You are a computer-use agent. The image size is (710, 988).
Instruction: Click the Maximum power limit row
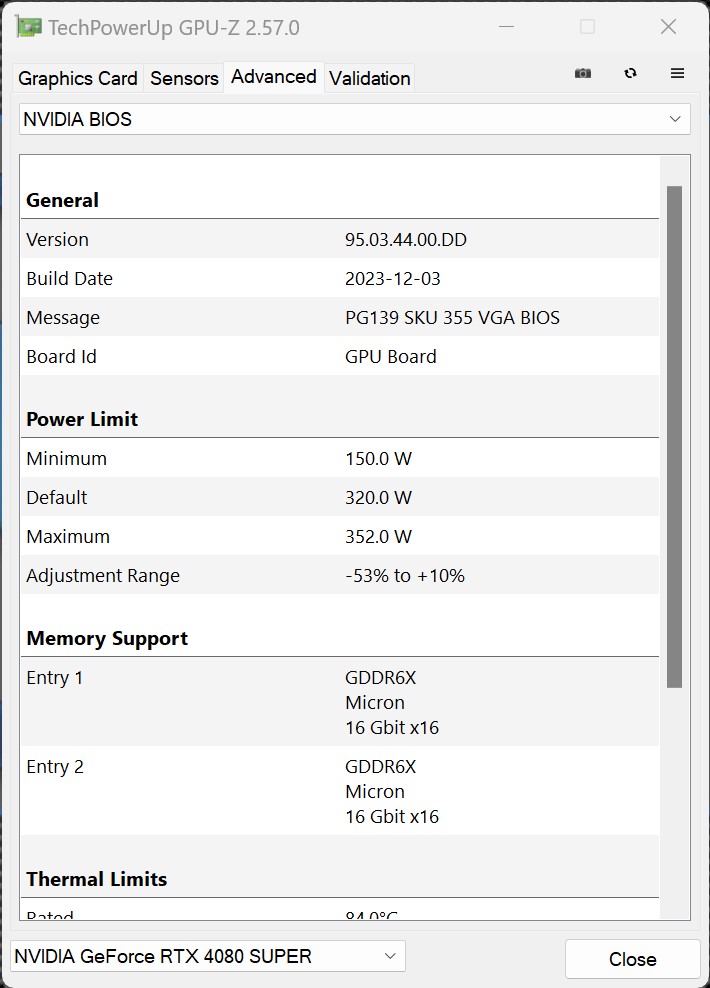[339, 536]
